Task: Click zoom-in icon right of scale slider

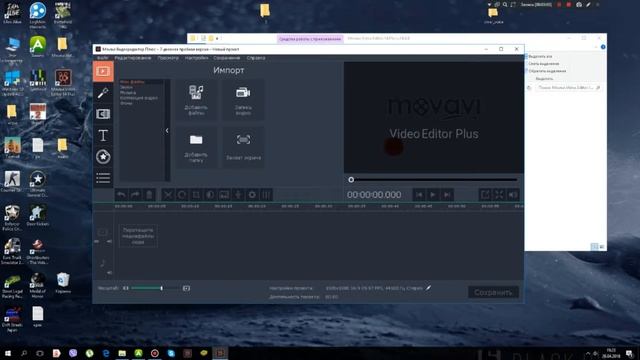Action: 186,288
